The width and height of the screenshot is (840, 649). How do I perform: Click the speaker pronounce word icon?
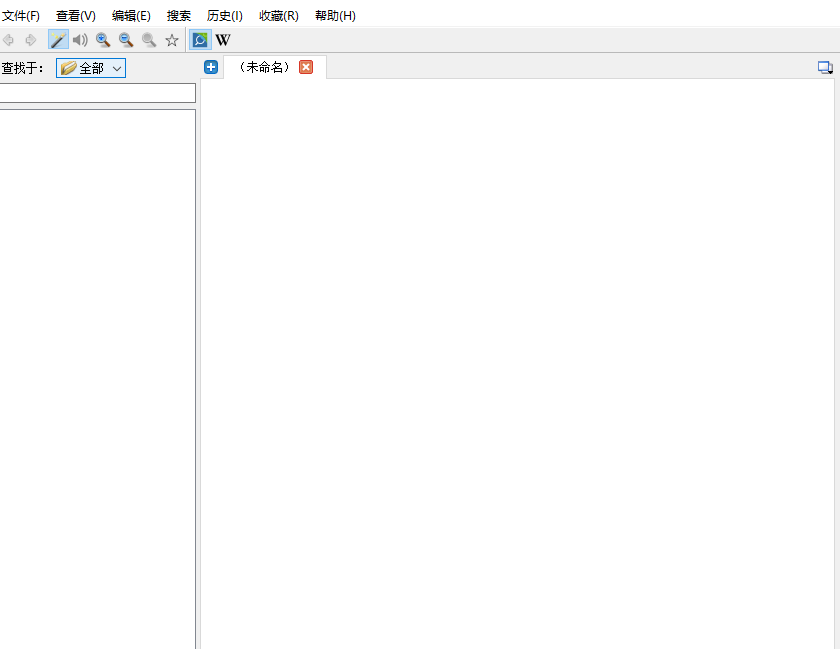(80, 40)
